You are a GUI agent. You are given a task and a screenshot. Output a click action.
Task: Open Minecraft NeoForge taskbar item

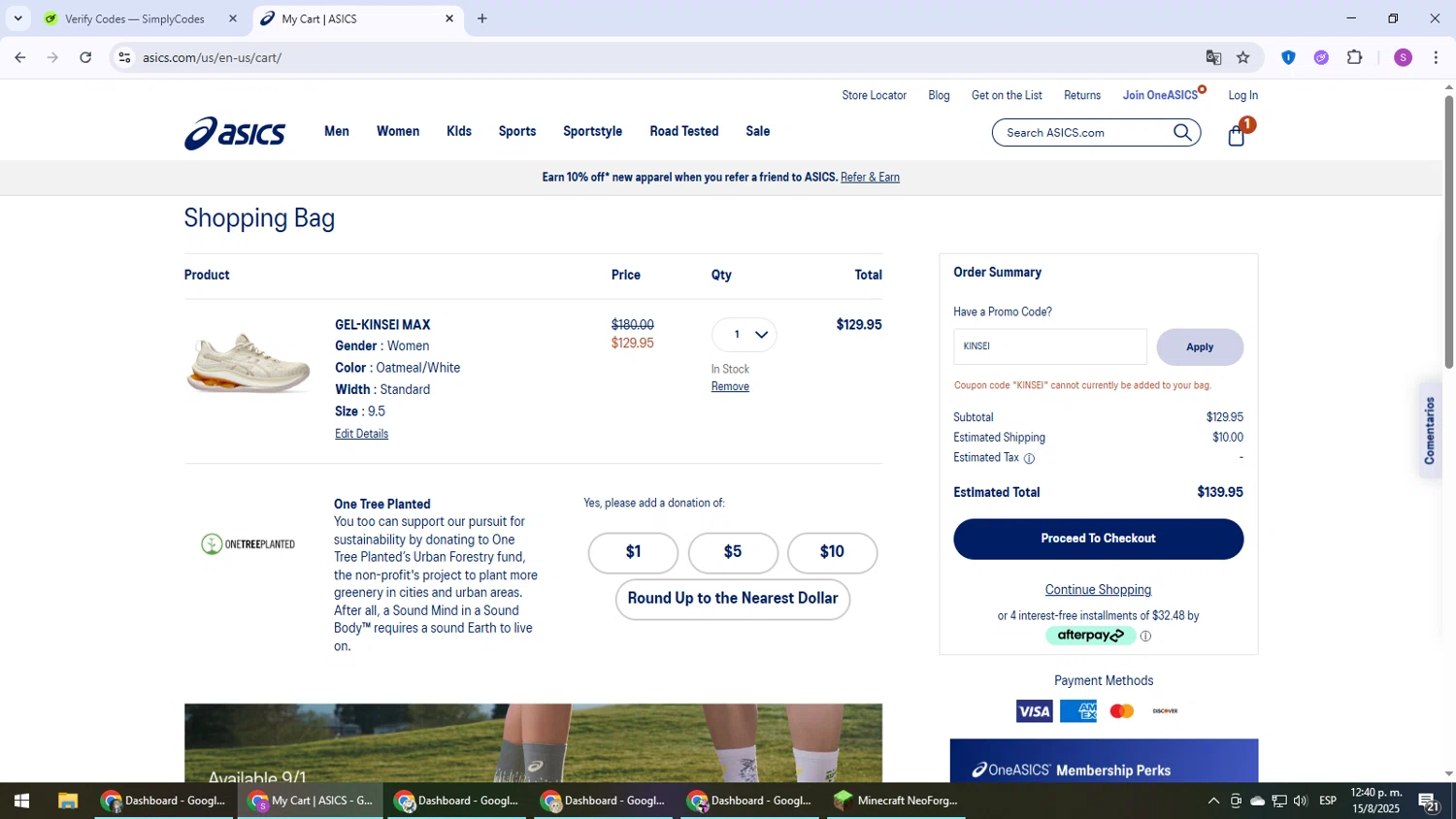pos(896,801)
